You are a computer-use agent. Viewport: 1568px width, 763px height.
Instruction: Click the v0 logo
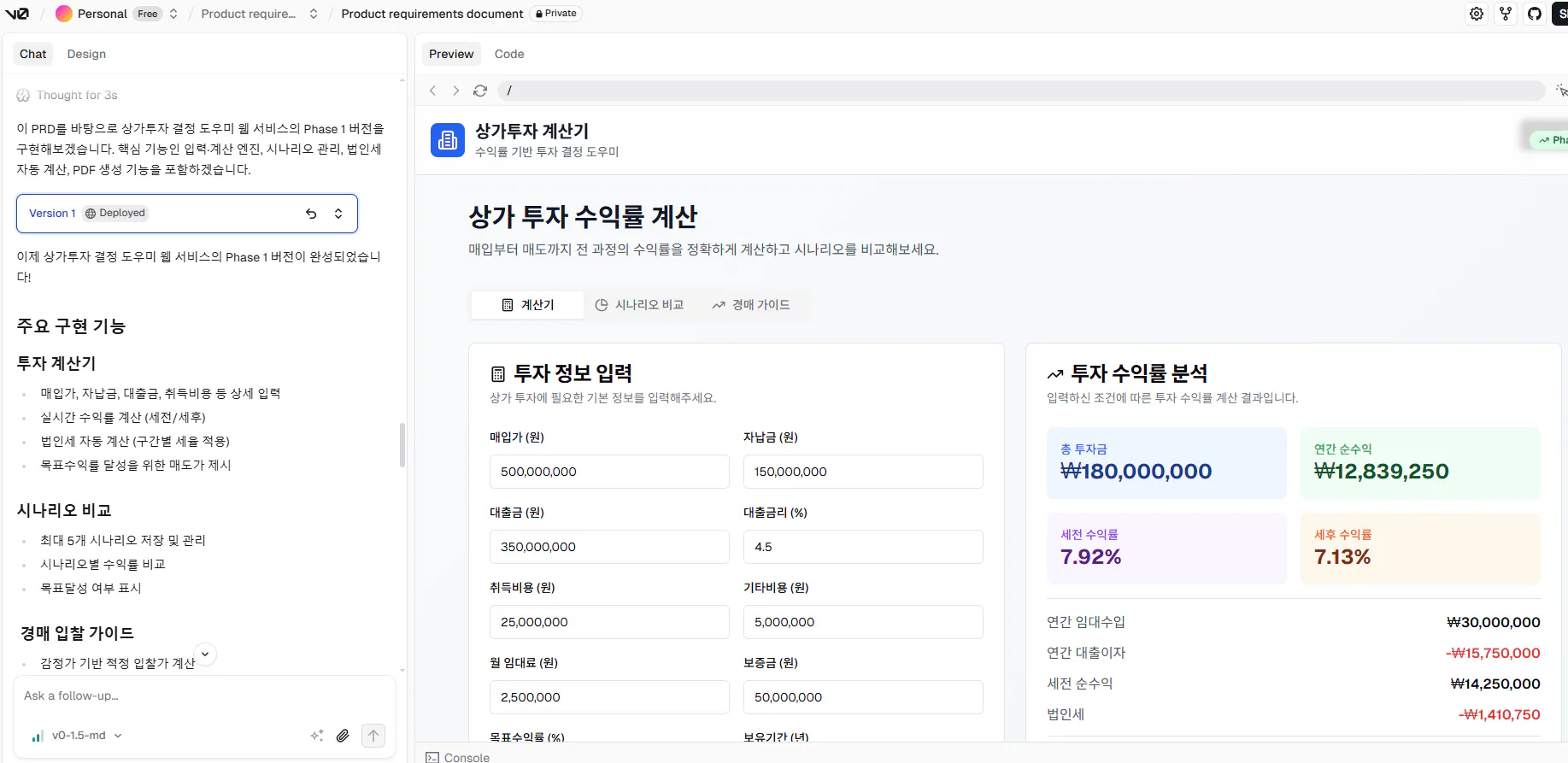(17, 14)
